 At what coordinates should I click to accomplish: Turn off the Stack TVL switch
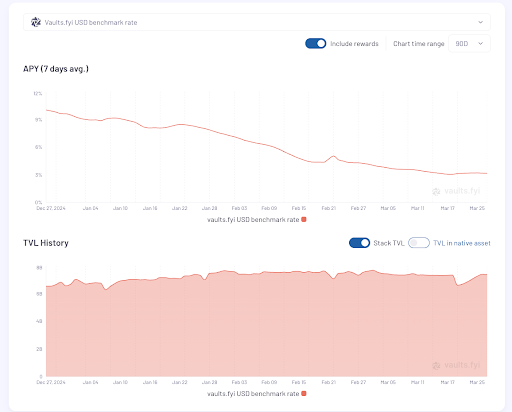point(359,243)
